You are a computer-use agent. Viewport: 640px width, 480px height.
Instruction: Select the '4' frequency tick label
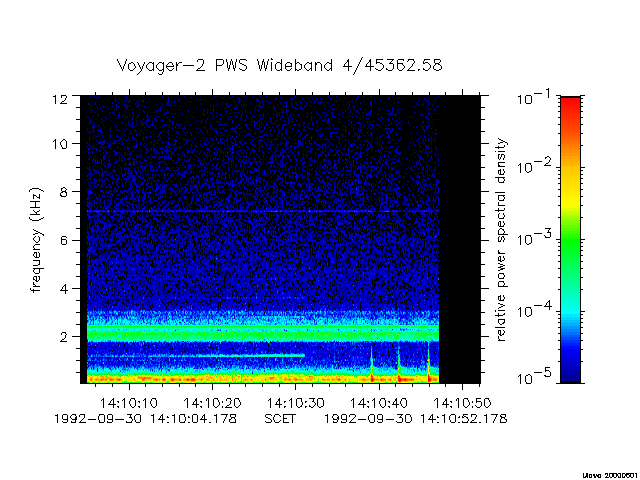[x=64, y=289]
